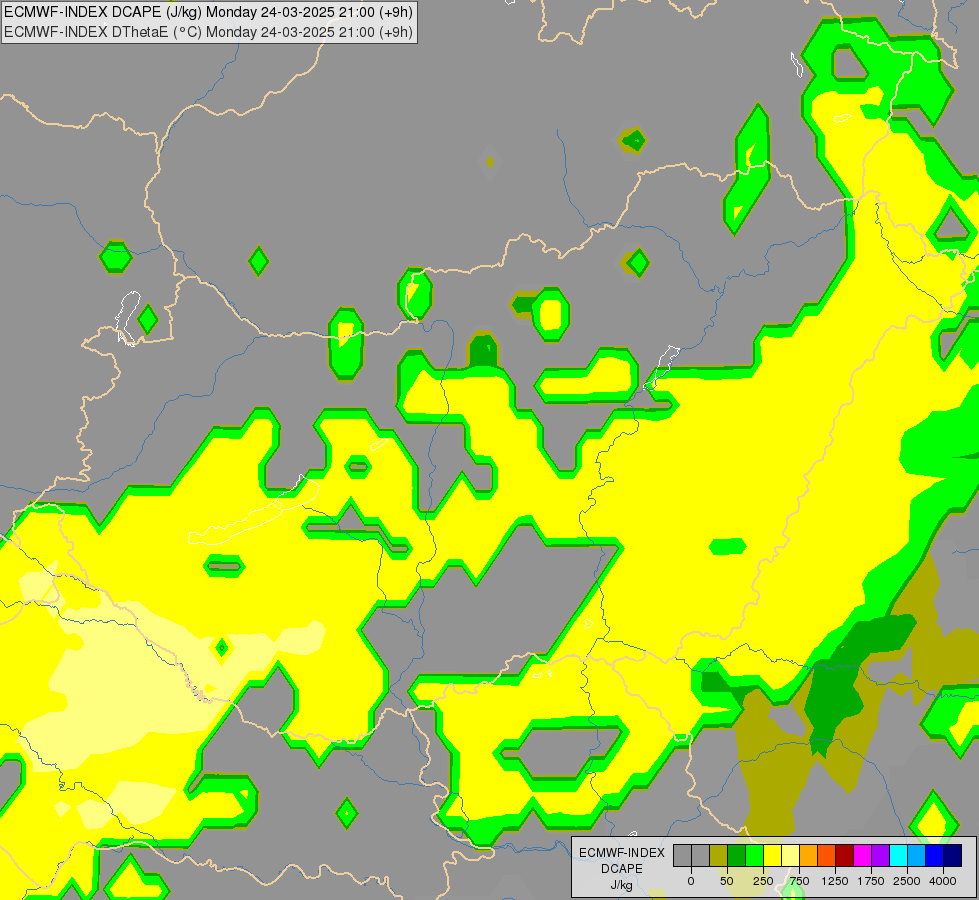Image resolution: width=979 pixels, height=900 pixels.
Task: Click the title line 'ECMWF-INDEX DCAPE (J/kg)'
Action: [x=103, y=12]
